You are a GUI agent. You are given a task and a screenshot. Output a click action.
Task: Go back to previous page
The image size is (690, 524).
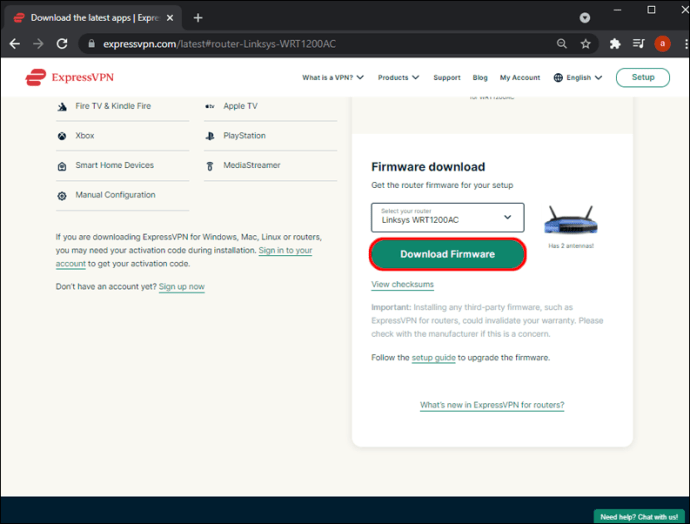click(15, 44)
